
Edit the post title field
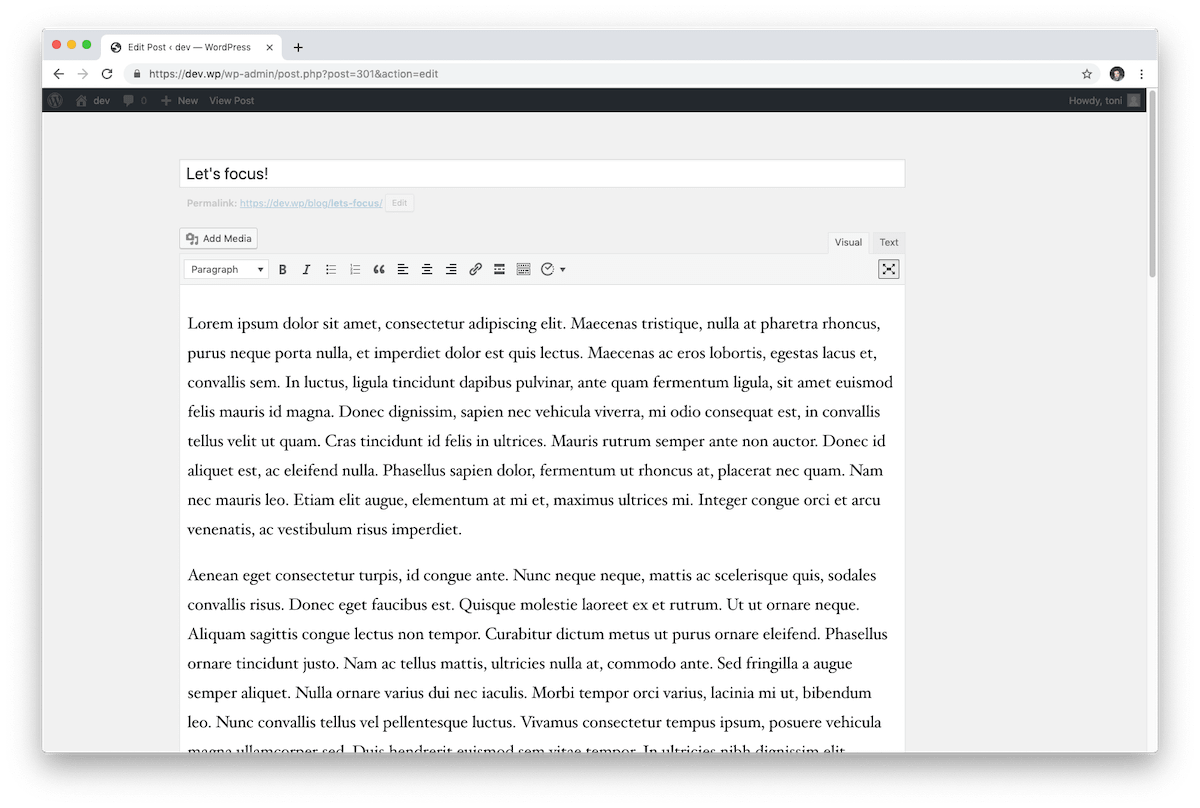[540, 172]
